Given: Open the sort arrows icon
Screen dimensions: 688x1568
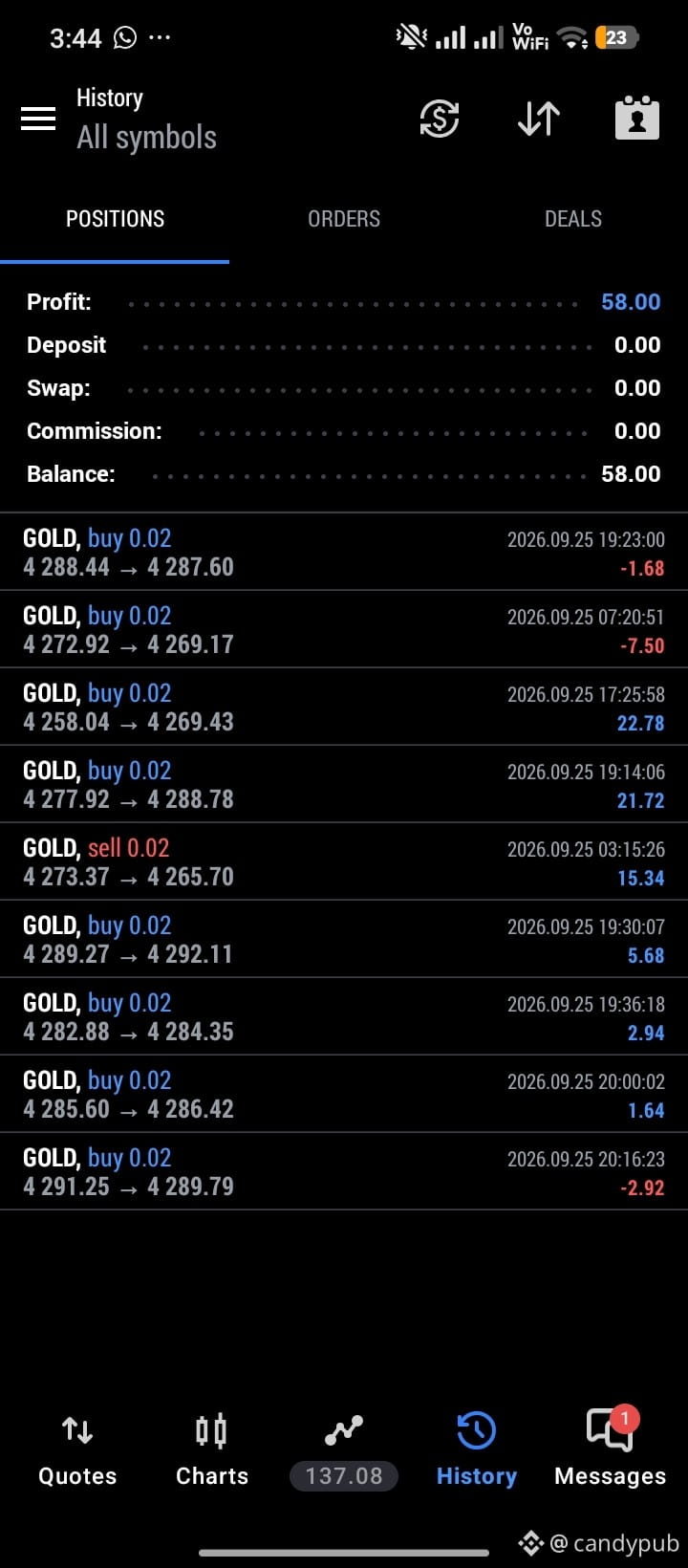Looking at the screenshot, I should (539, 119).
